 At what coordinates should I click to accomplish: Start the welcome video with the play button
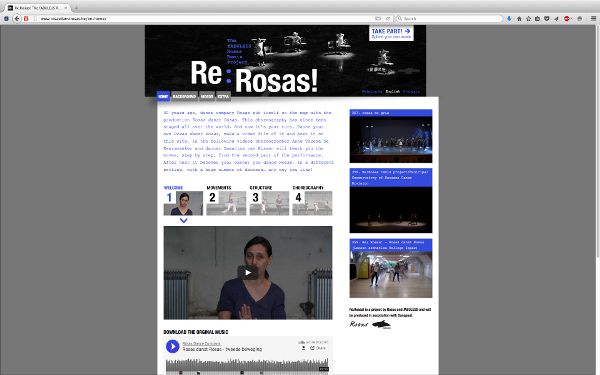coord(248,272)
